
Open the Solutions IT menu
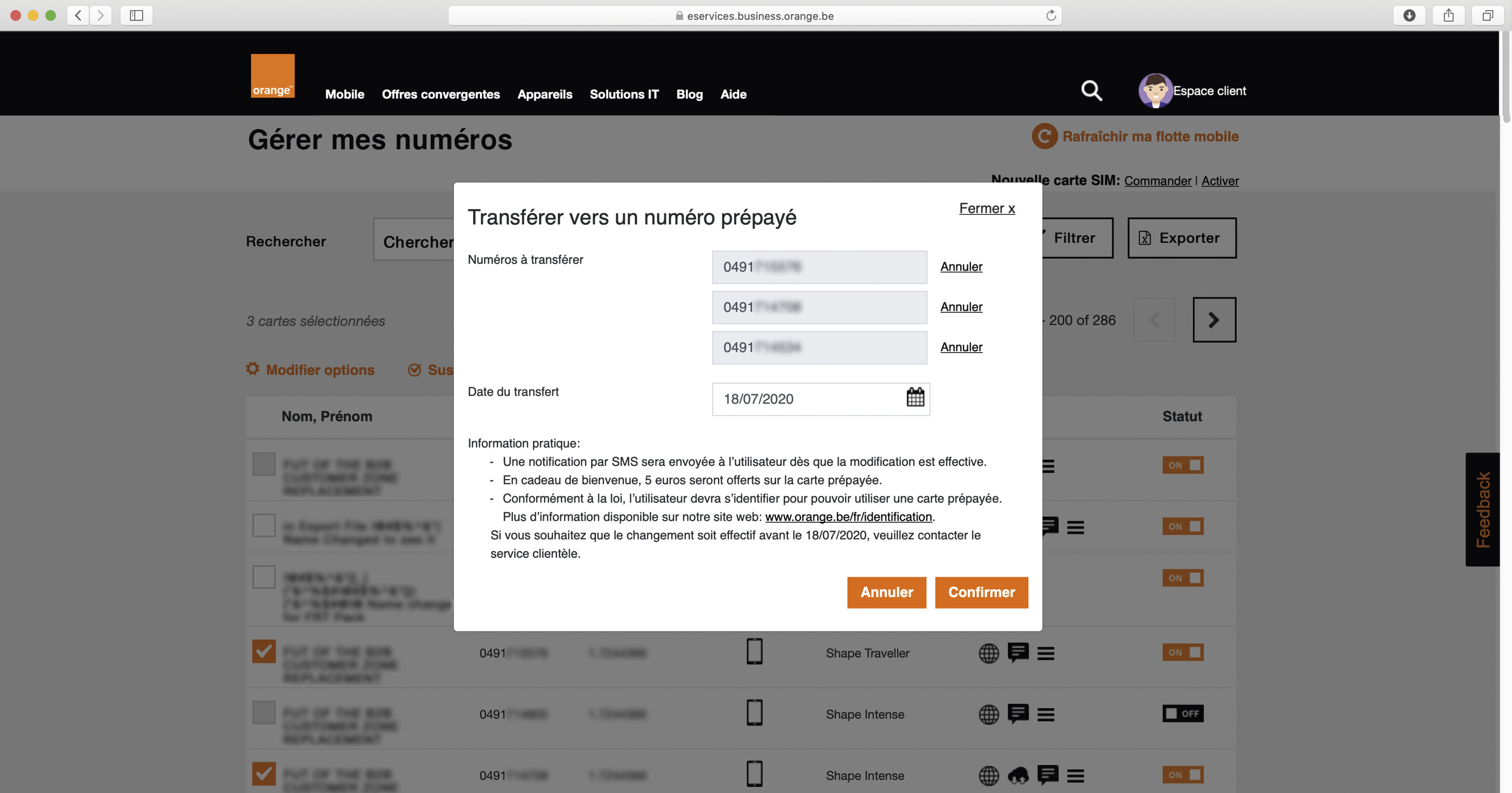point(624,94)
